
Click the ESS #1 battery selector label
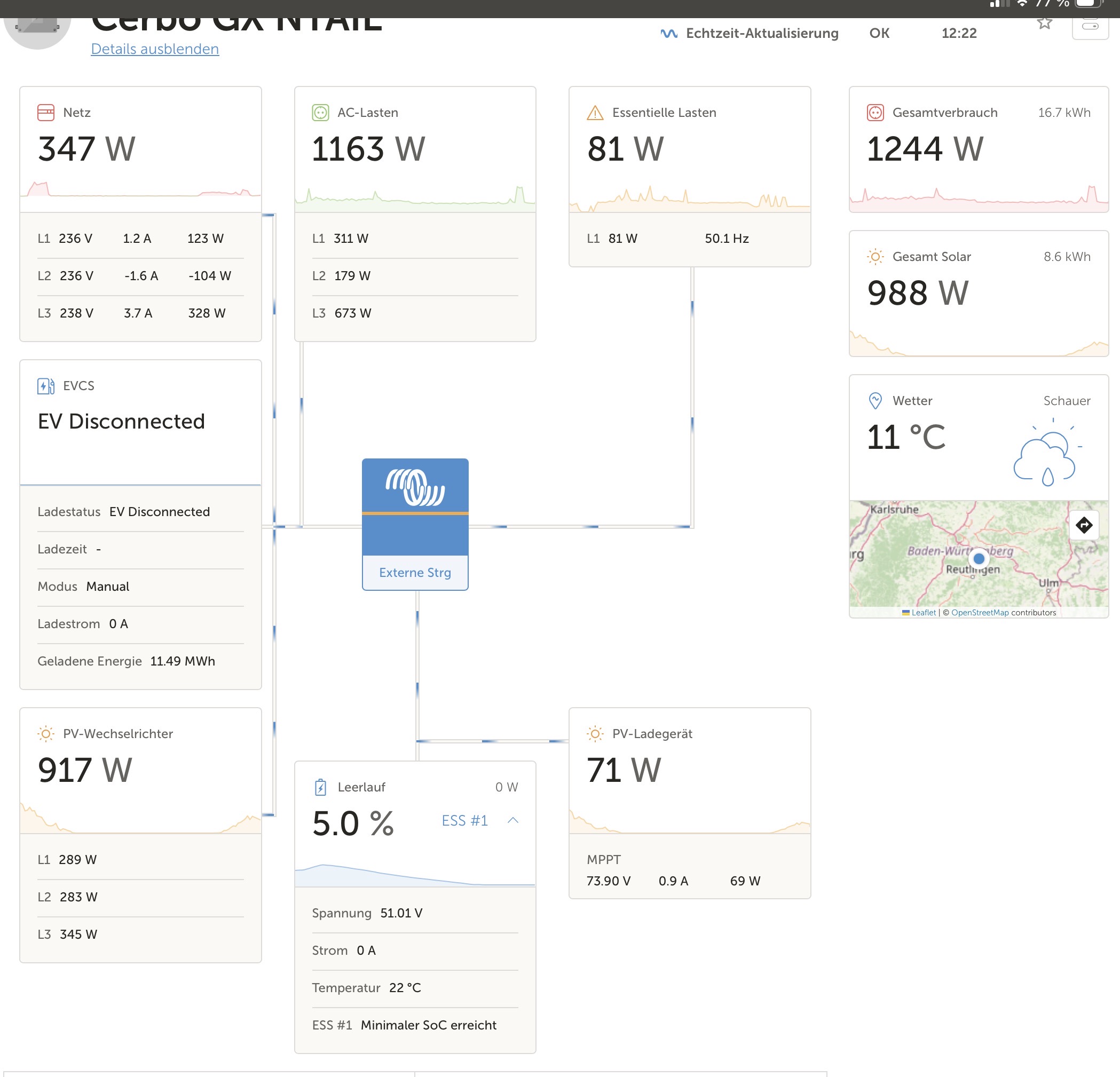[464, 820]
